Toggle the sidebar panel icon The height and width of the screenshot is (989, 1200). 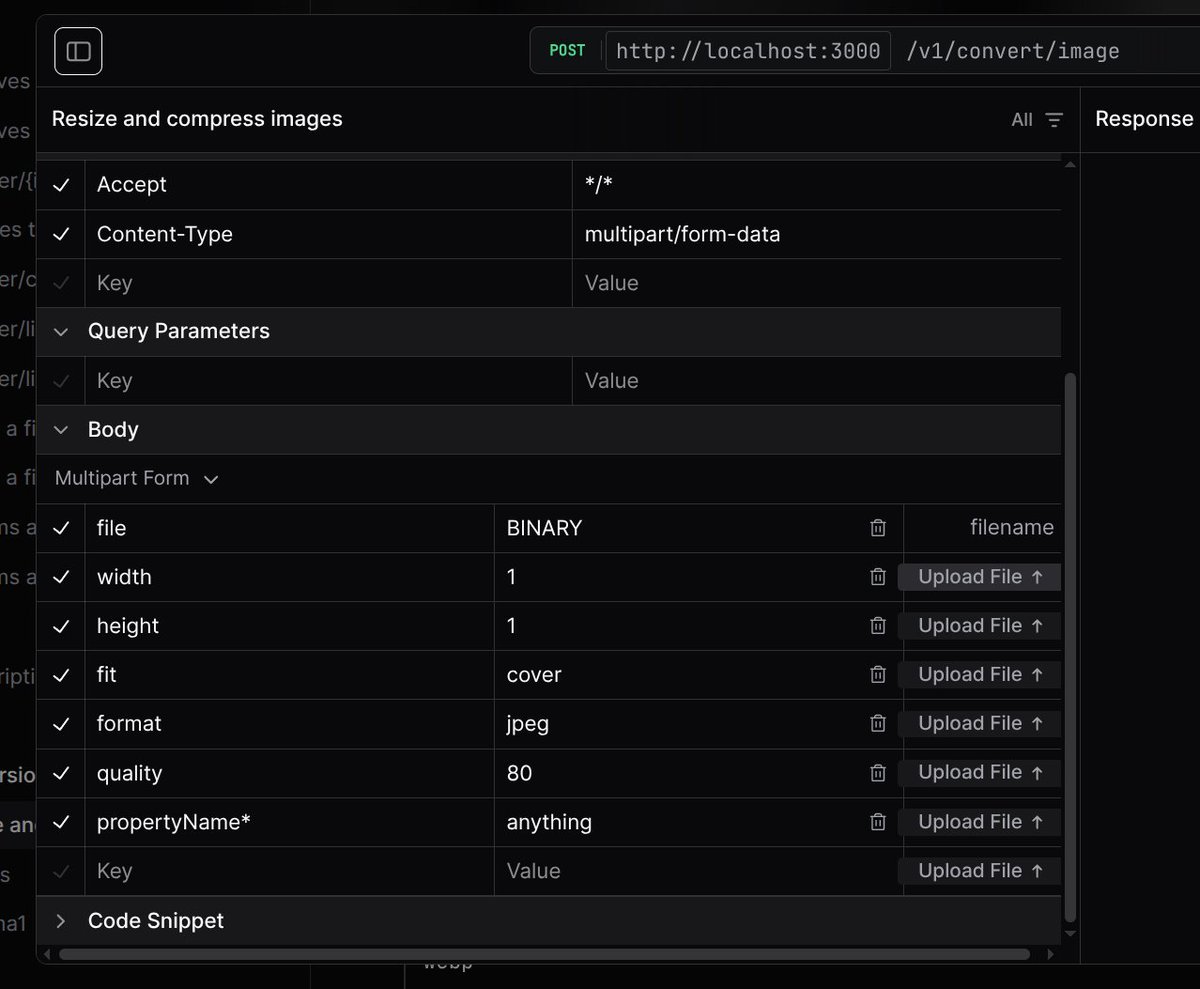78,51
